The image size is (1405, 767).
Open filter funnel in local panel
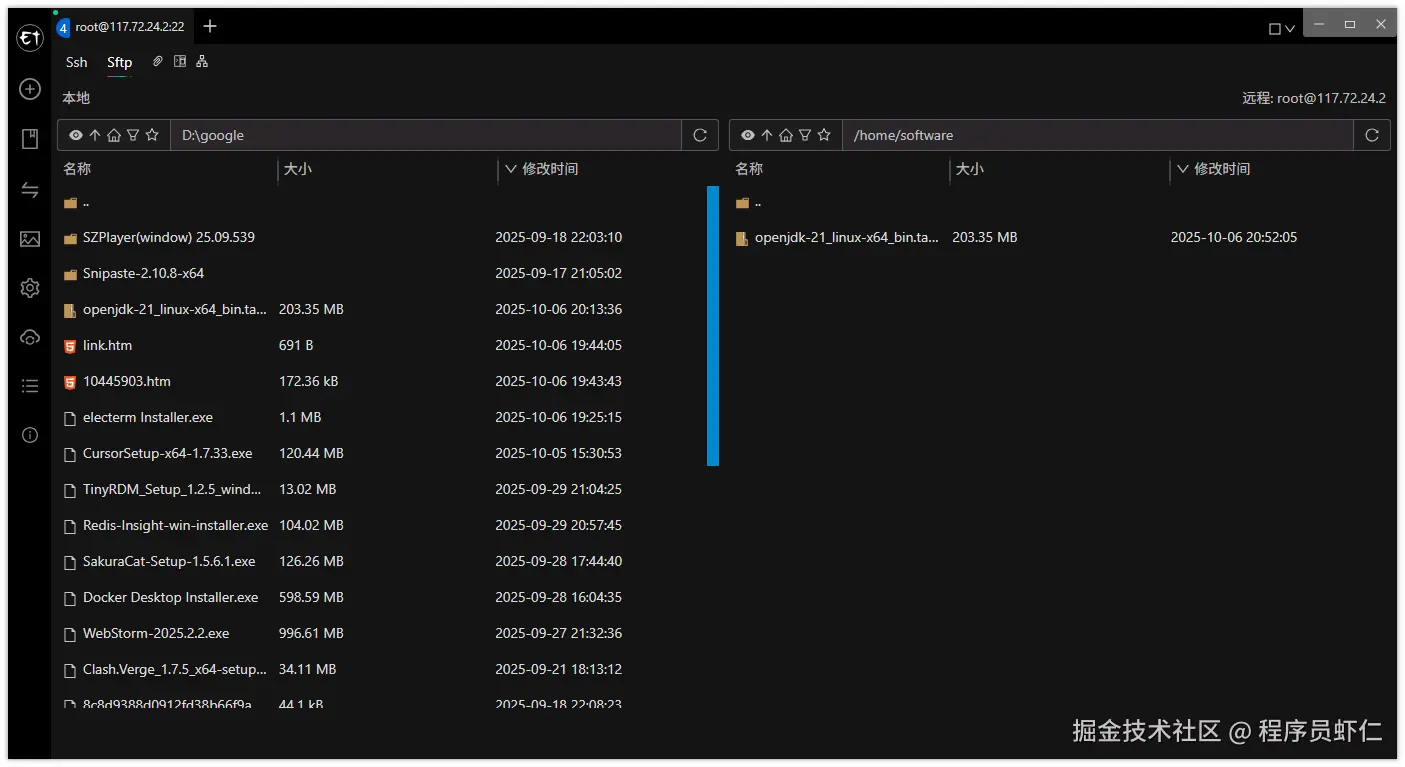(x=133, y=135)
